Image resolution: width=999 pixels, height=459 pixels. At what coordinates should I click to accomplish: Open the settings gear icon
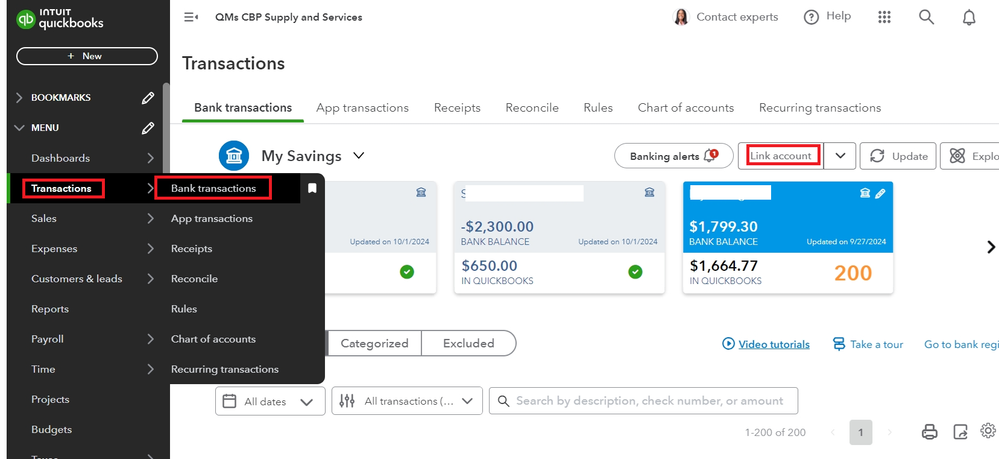pos(988,431)
